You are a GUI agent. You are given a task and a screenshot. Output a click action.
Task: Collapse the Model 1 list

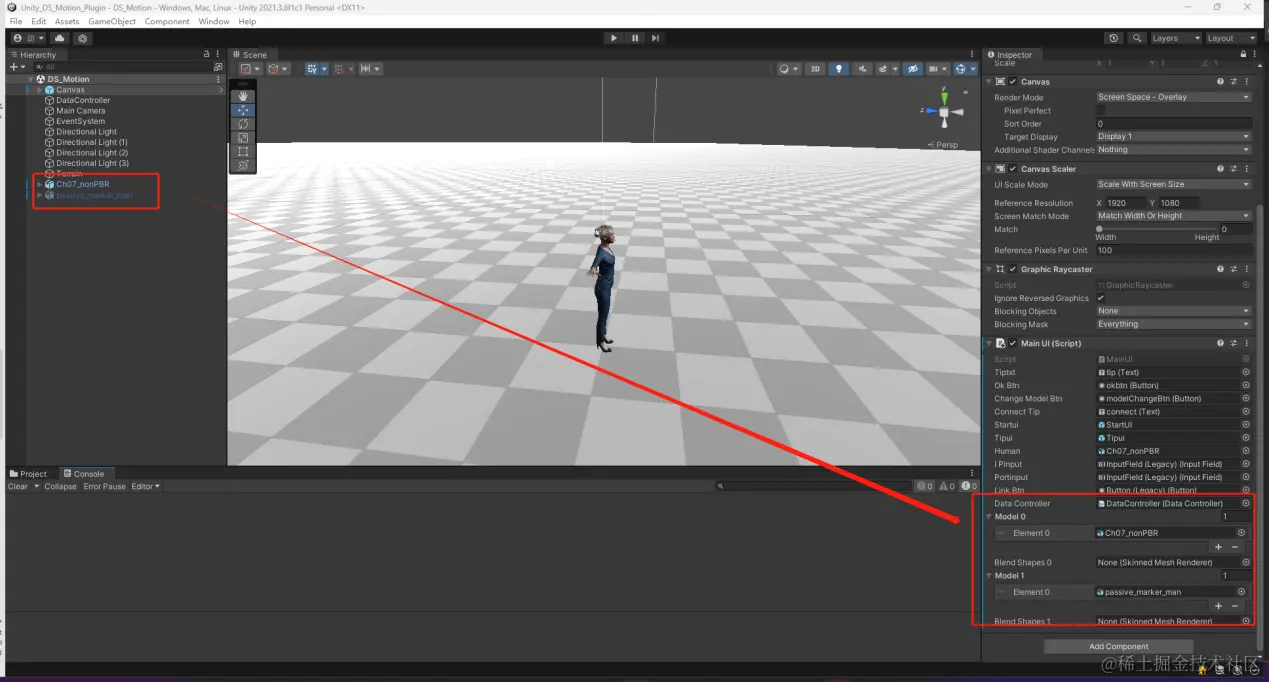(x=990, y=576)
